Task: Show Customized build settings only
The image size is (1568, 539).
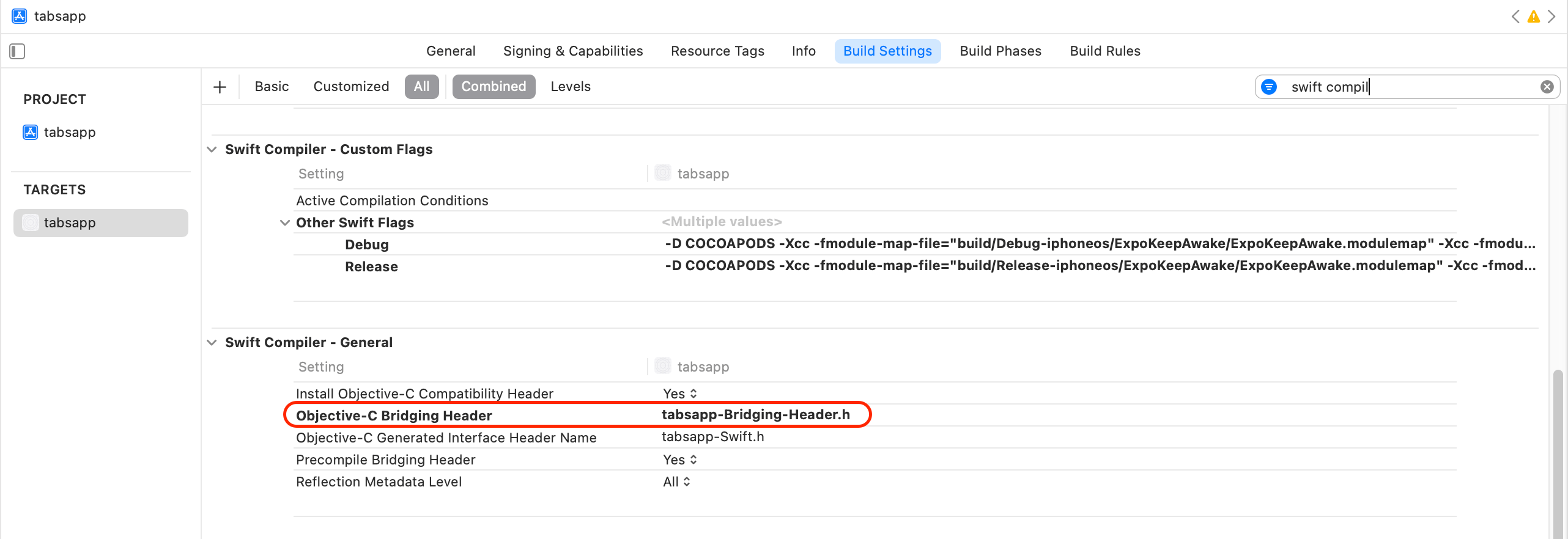Action: pos(351,87)
